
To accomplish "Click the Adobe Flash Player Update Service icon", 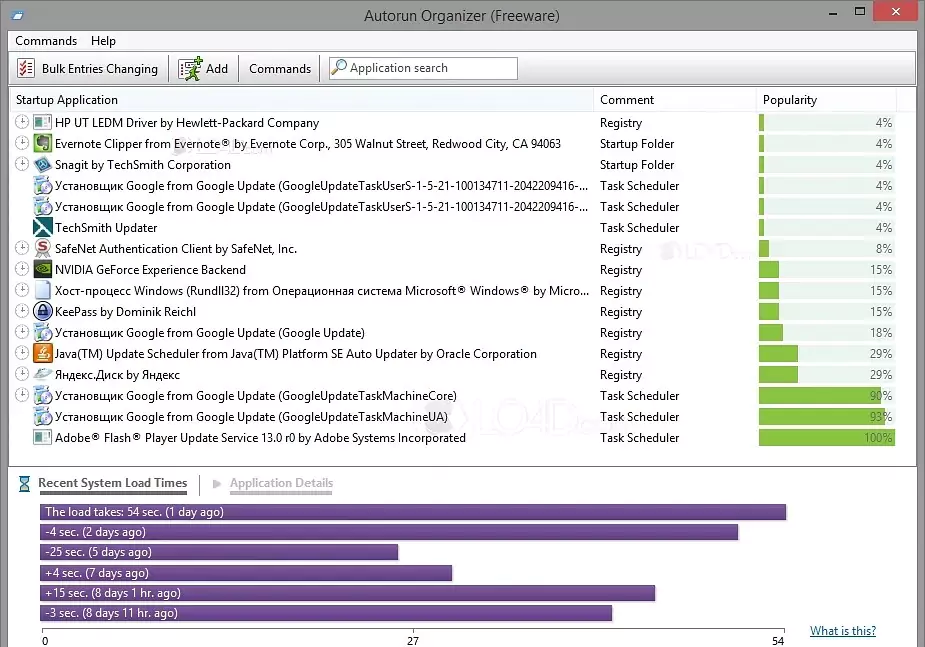I will pos(40,437).
